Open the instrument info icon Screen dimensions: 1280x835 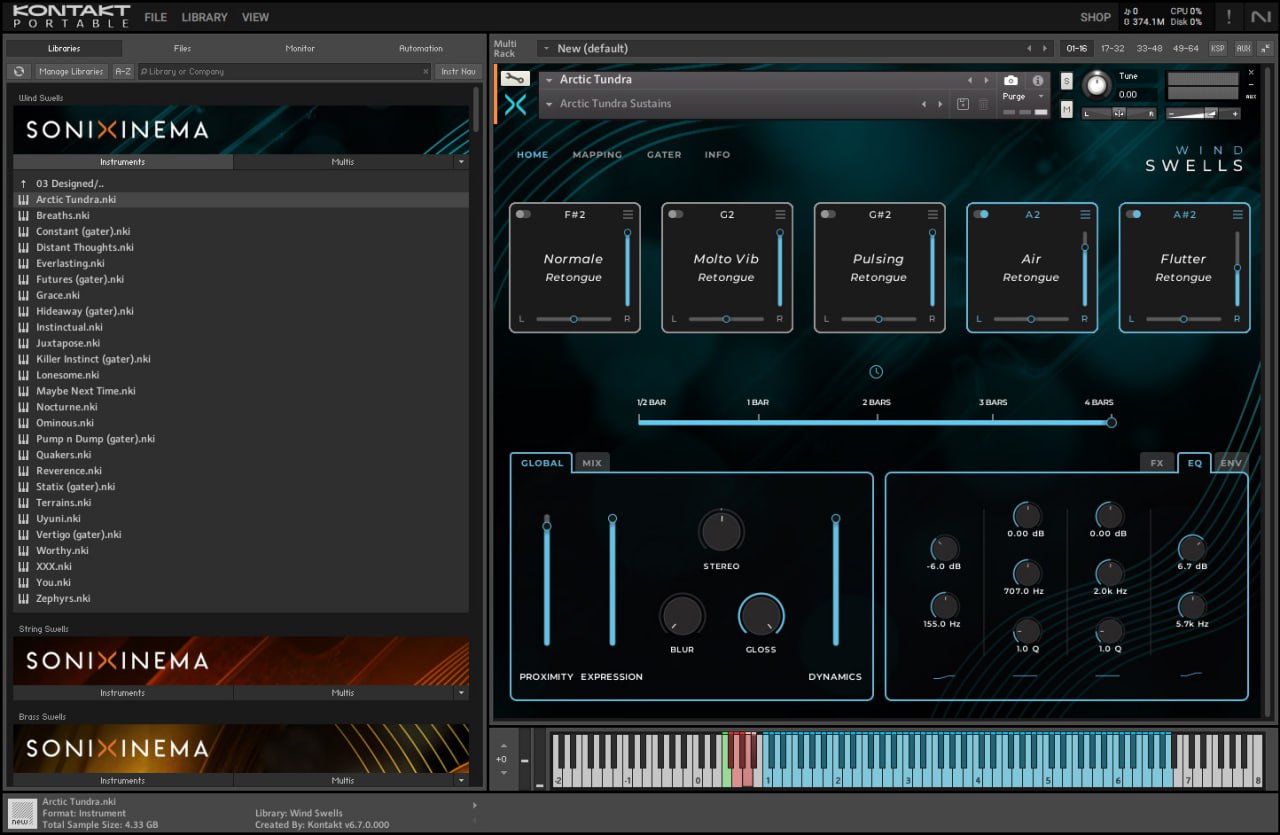click(1038, 80)
